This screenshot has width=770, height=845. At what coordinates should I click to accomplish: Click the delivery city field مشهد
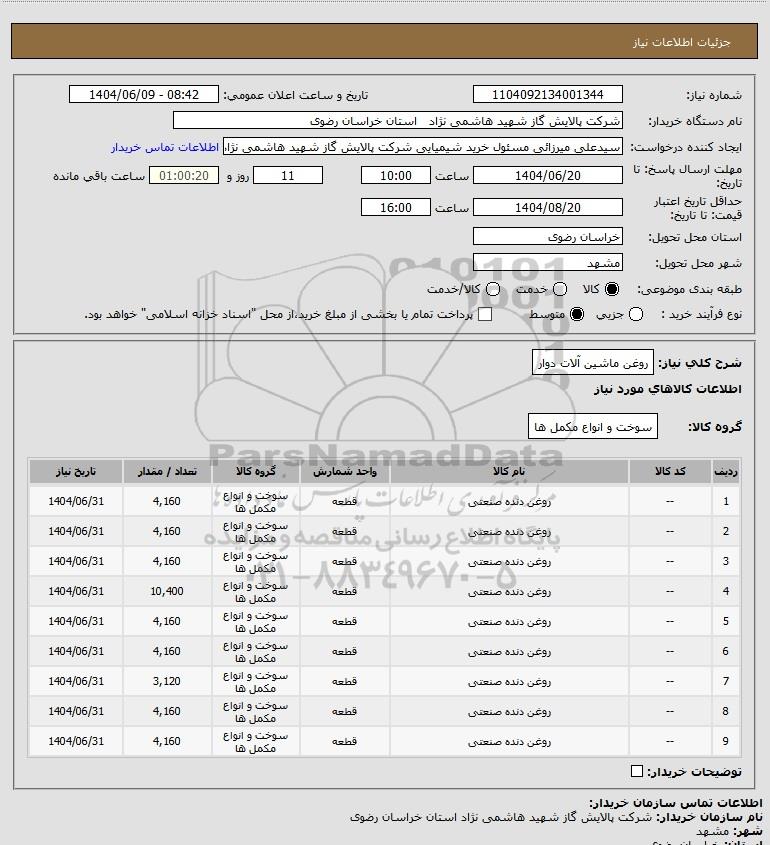(x=547, y=263)
